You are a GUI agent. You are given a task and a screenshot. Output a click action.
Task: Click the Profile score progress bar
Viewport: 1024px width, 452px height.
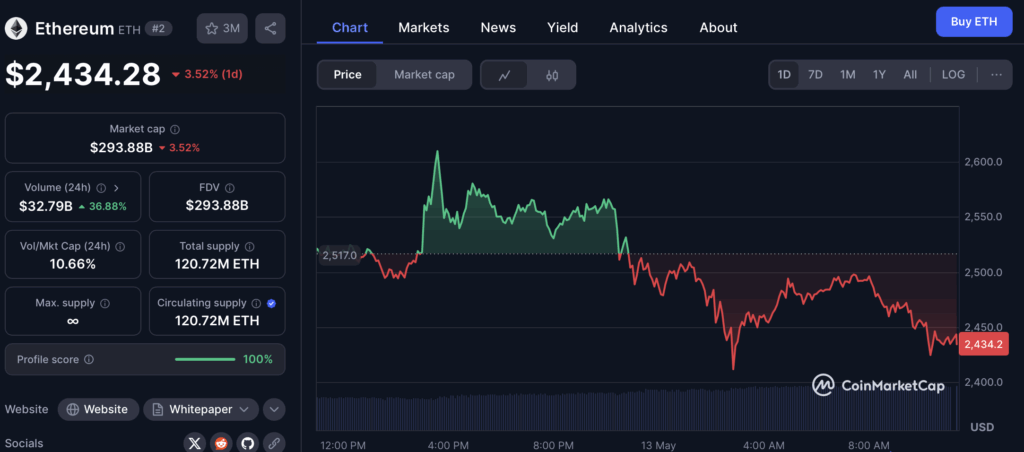coord(205,359)
